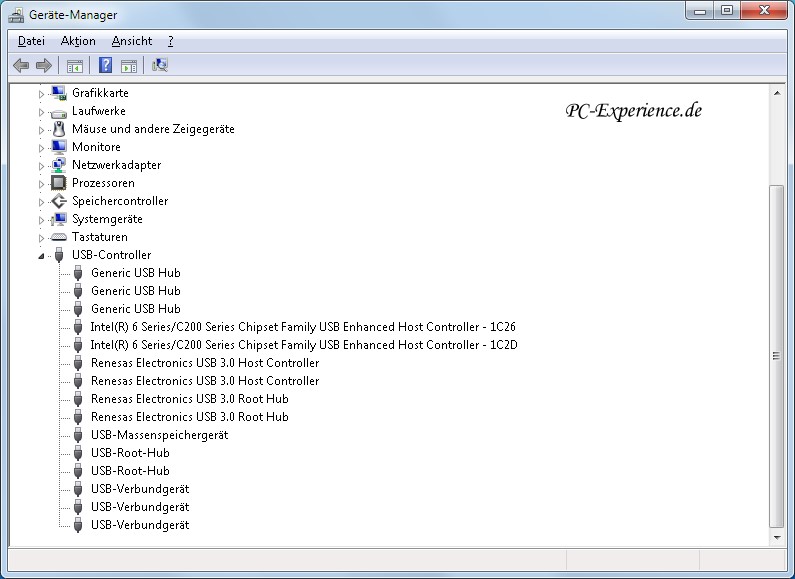
Task: Collapse the USB-Controller category
Action: click(x=42, y=256)
